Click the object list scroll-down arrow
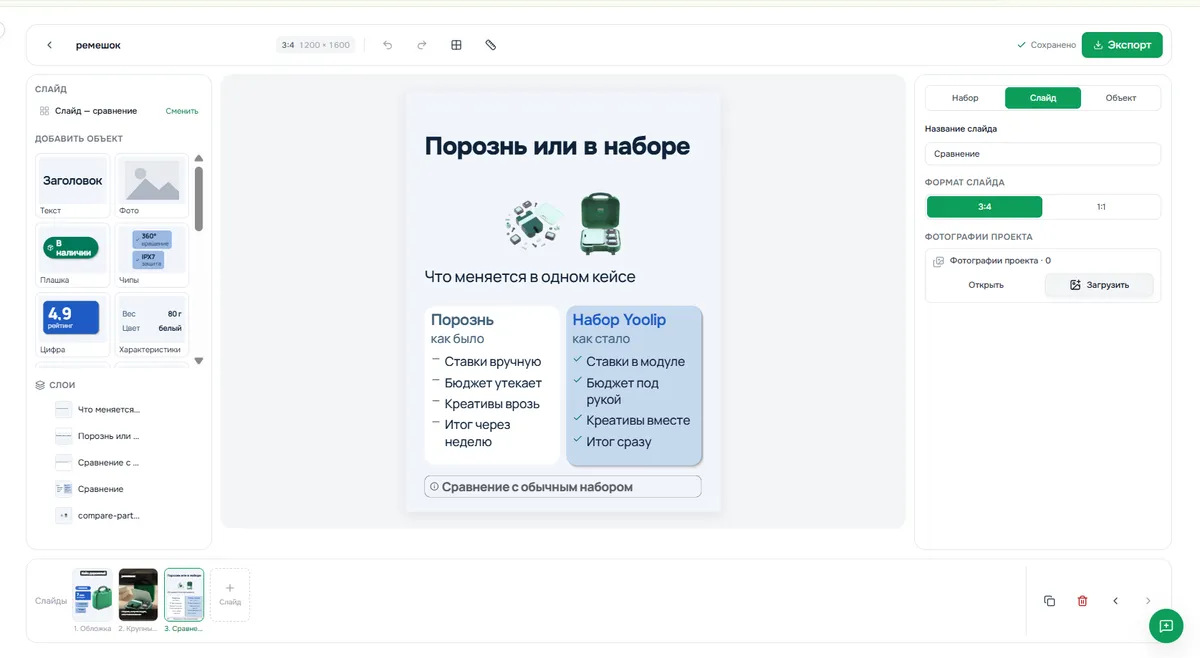Viewport: 1200px width, 658px height. (199, 361)
